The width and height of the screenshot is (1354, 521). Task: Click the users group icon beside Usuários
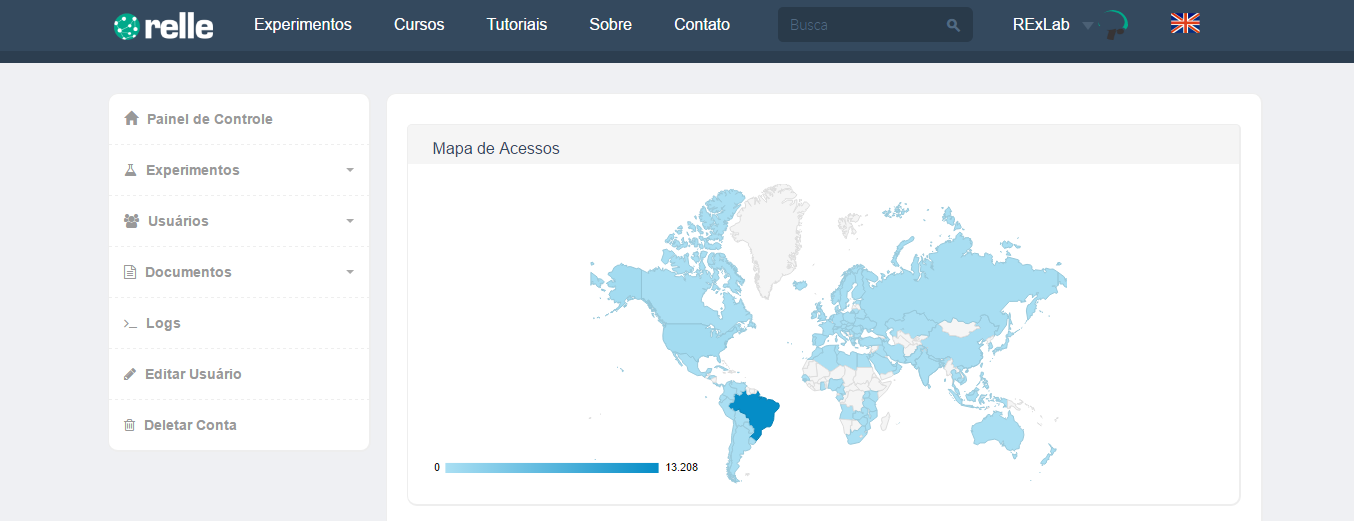[131, 221]
